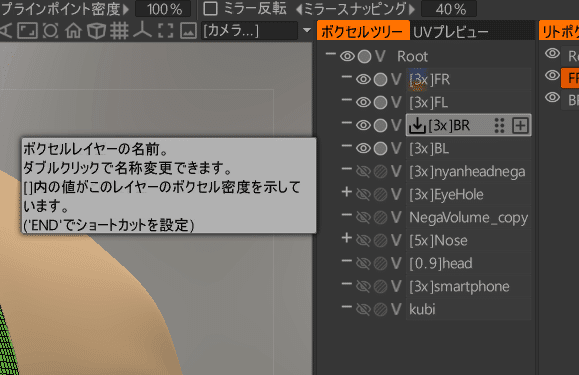This screenshot has width=579, height=375.
Task: Click the plus box icon on [3x]BR
Action: pyautogui.click(x=520, y=125)
